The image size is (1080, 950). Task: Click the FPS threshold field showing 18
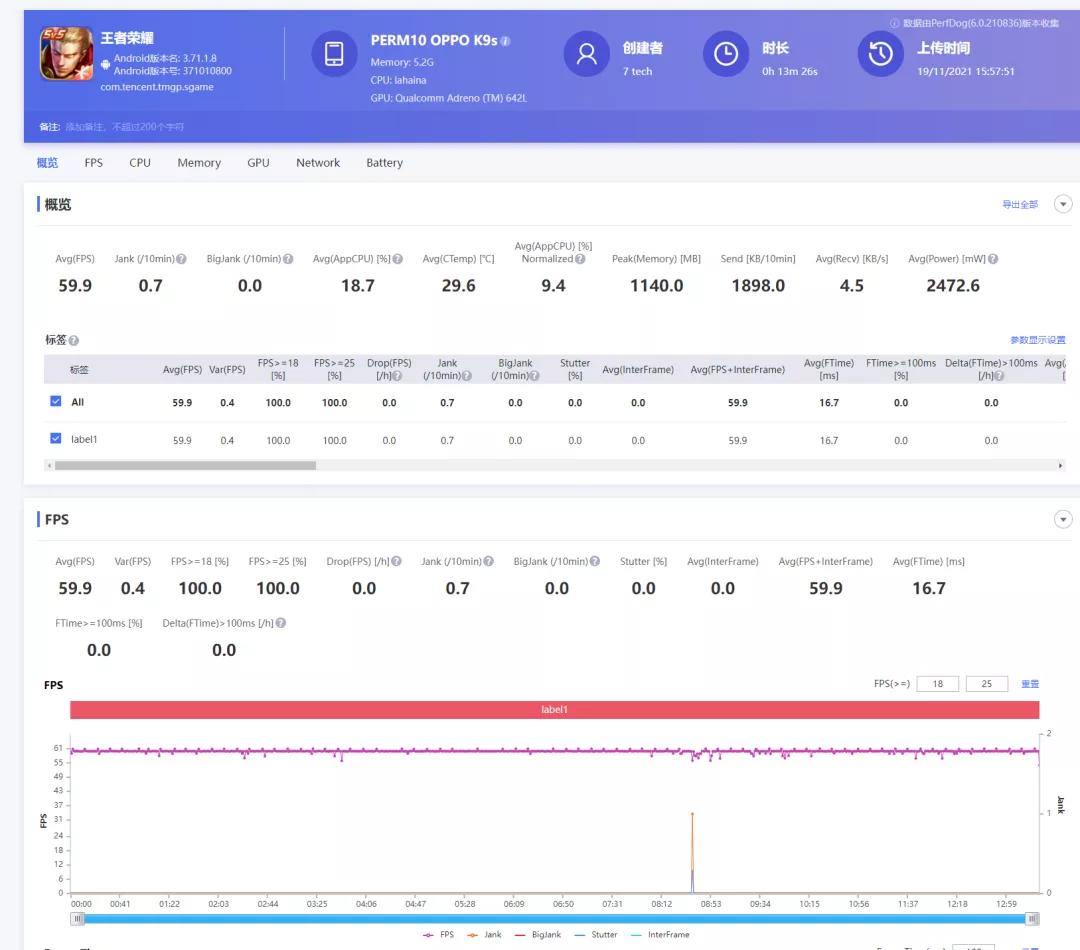937,684
